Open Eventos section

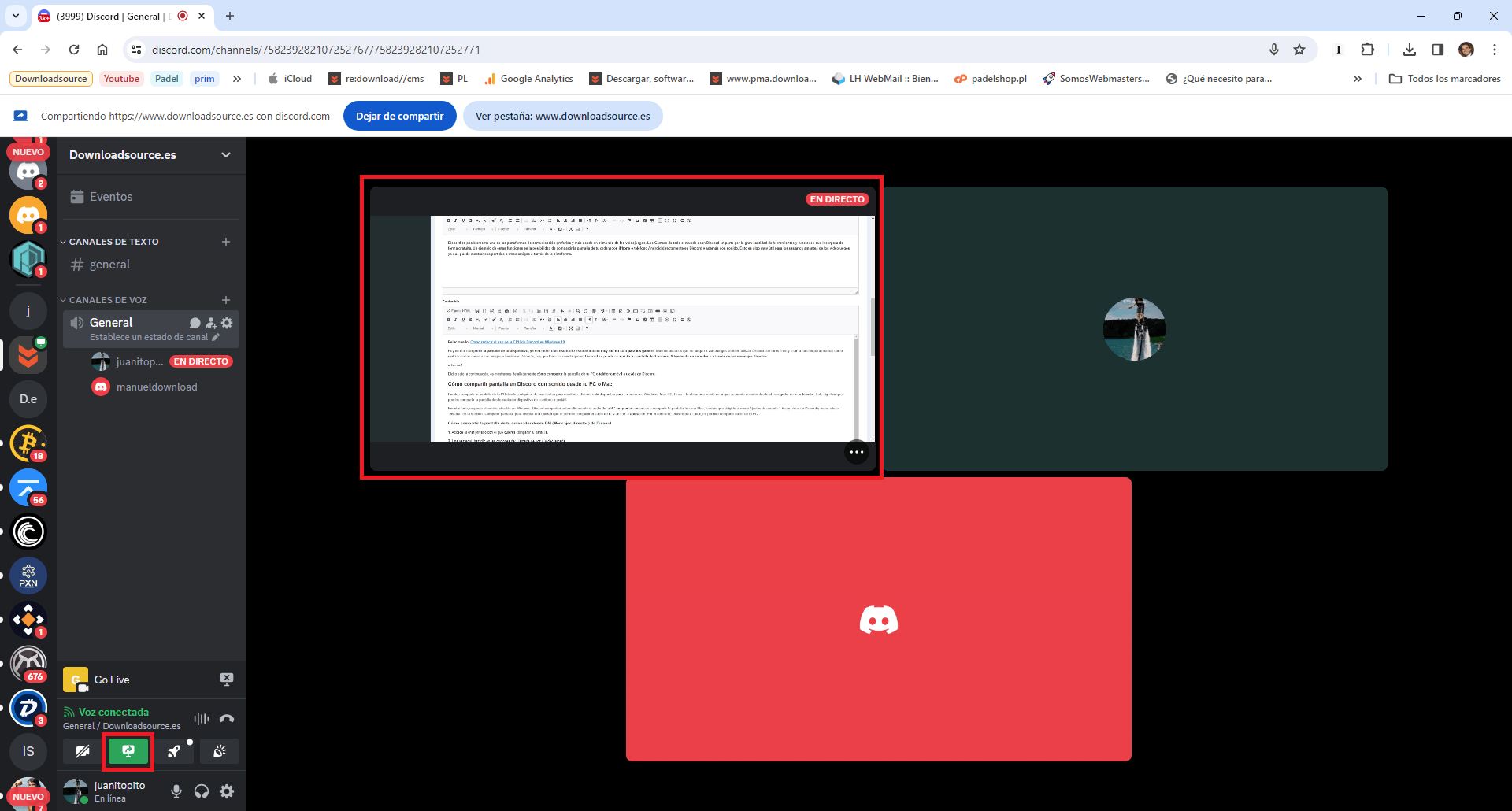(150, 197)
